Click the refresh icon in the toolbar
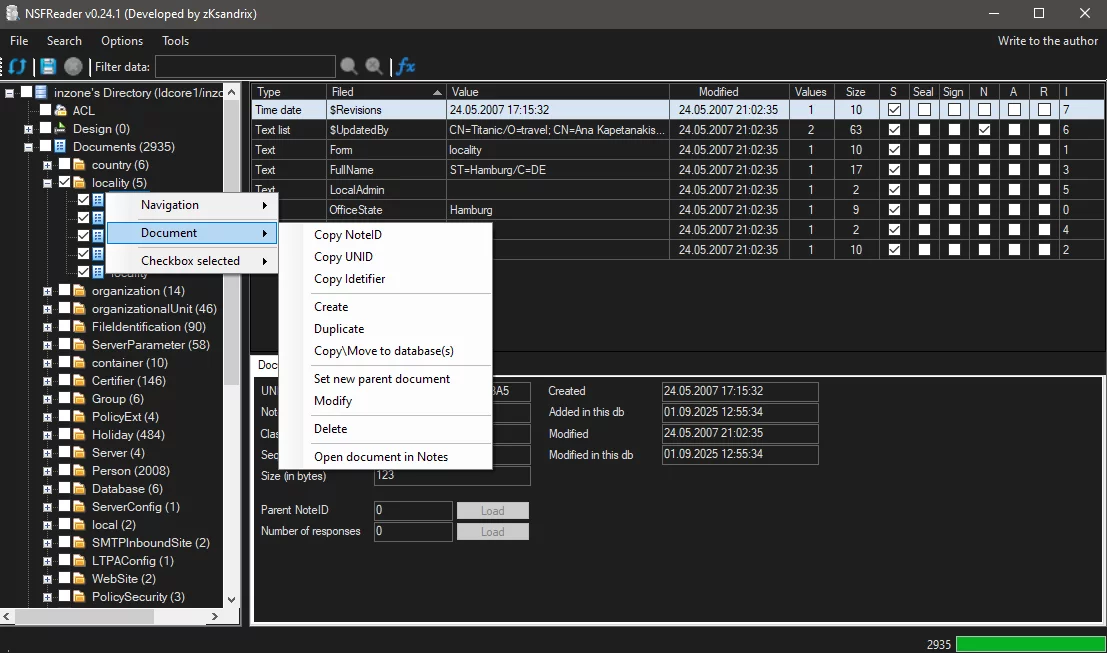This screenshot has height=653, width=1107. pyautogui.click(x=18, y=67)
